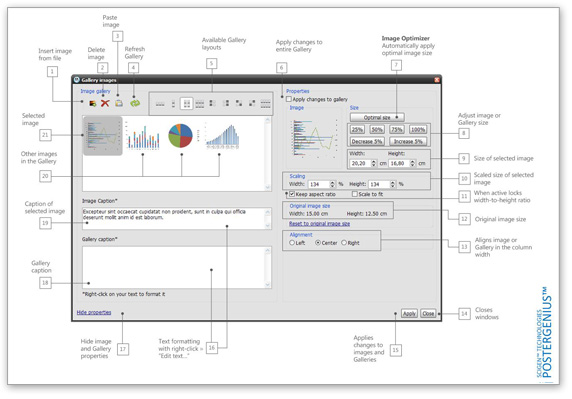This screenshot has width=572, height=399.
Task: Pick the last gallery layout icon in strip
Action: (x=266, y=104)
